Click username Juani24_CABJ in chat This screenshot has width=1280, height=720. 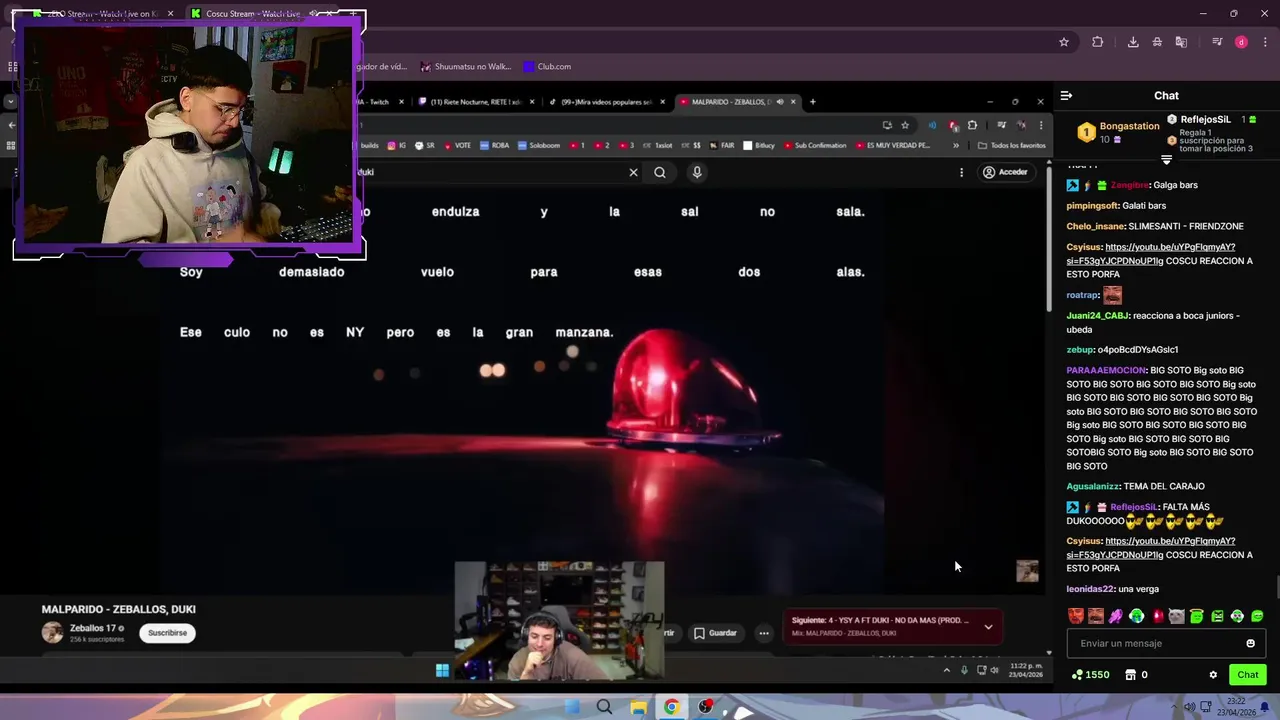tap(1097, 316)
